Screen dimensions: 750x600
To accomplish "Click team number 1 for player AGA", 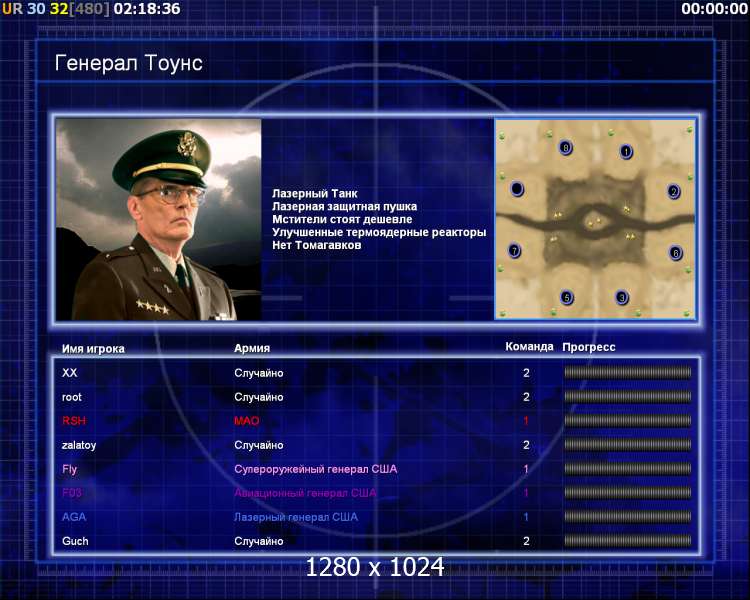I will tap(526, 517).
